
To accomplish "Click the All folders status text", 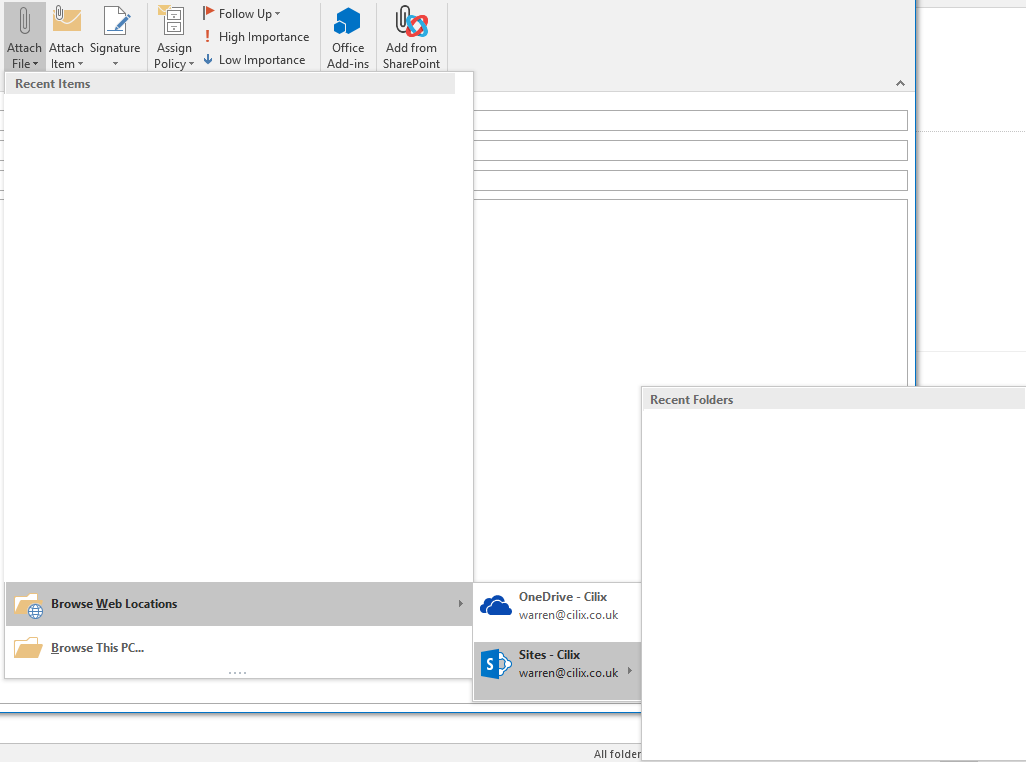I will [x=617, y=754].
